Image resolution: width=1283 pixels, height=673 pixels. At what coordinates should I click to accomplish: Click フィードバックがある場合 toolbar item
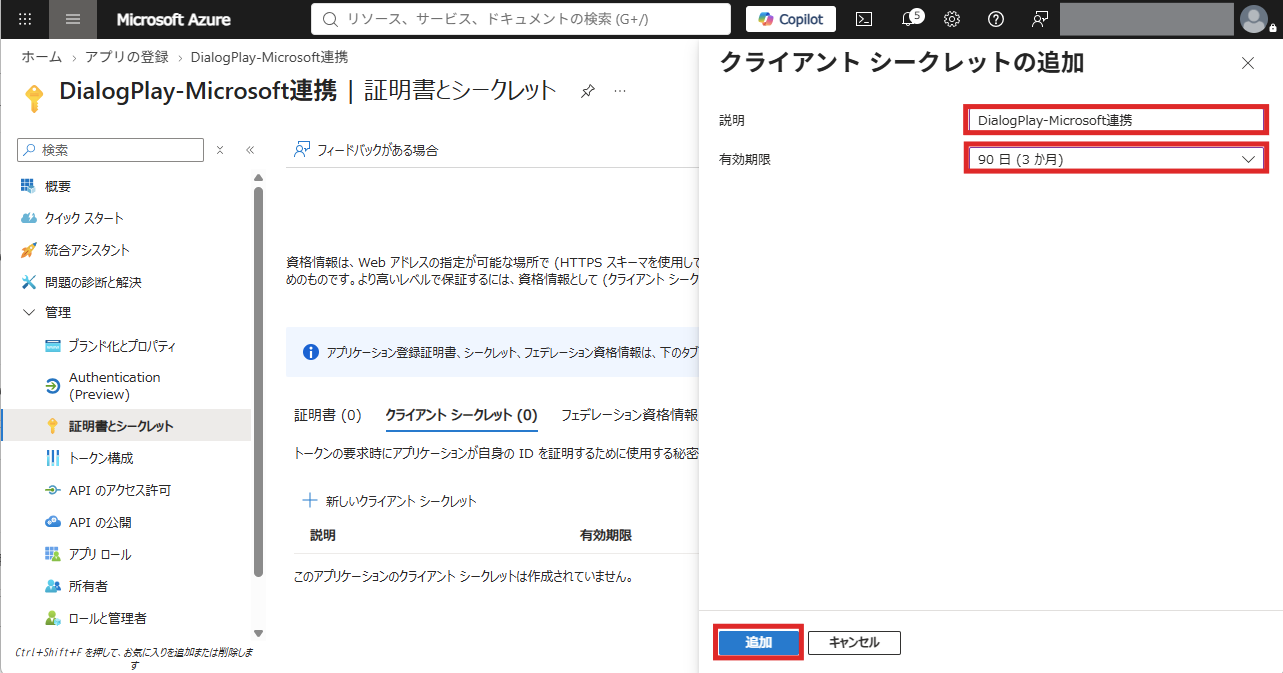click(x=365, y=150)
